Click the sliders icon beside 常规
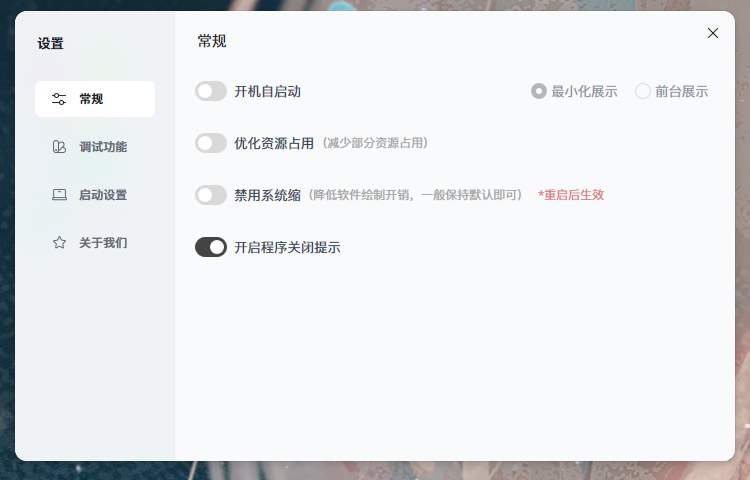Screen dimensions: 750x480 point(59,99)
